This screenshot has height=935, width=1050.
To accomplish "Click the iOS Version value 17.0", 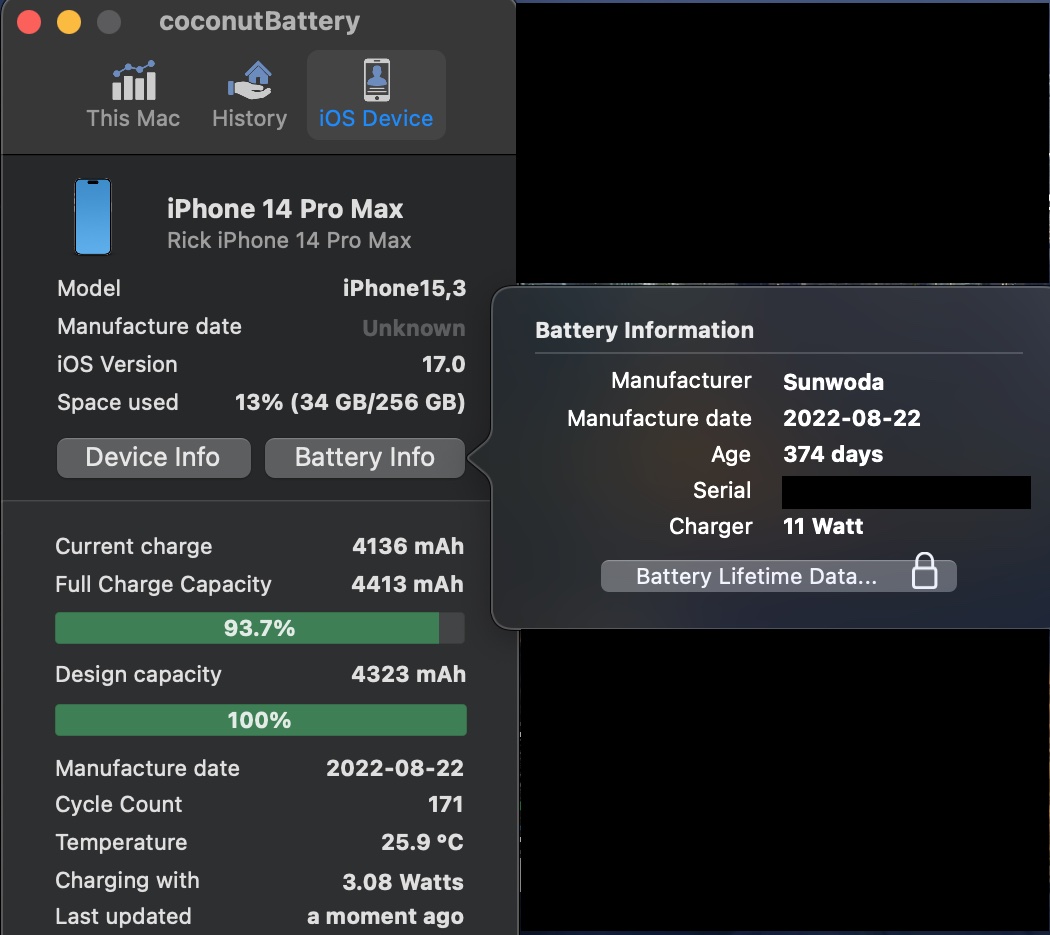I will pyautogui.click(x=443, y=364).
